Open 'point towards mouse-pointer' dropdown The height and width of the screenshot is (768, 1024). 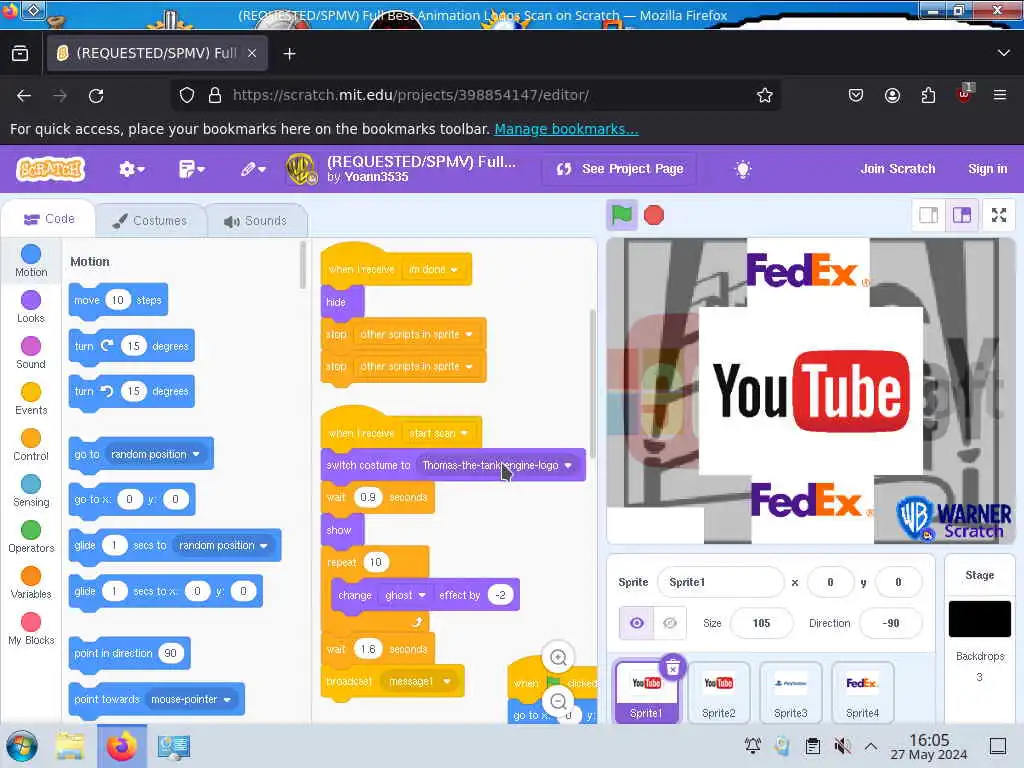click(191, 699)
